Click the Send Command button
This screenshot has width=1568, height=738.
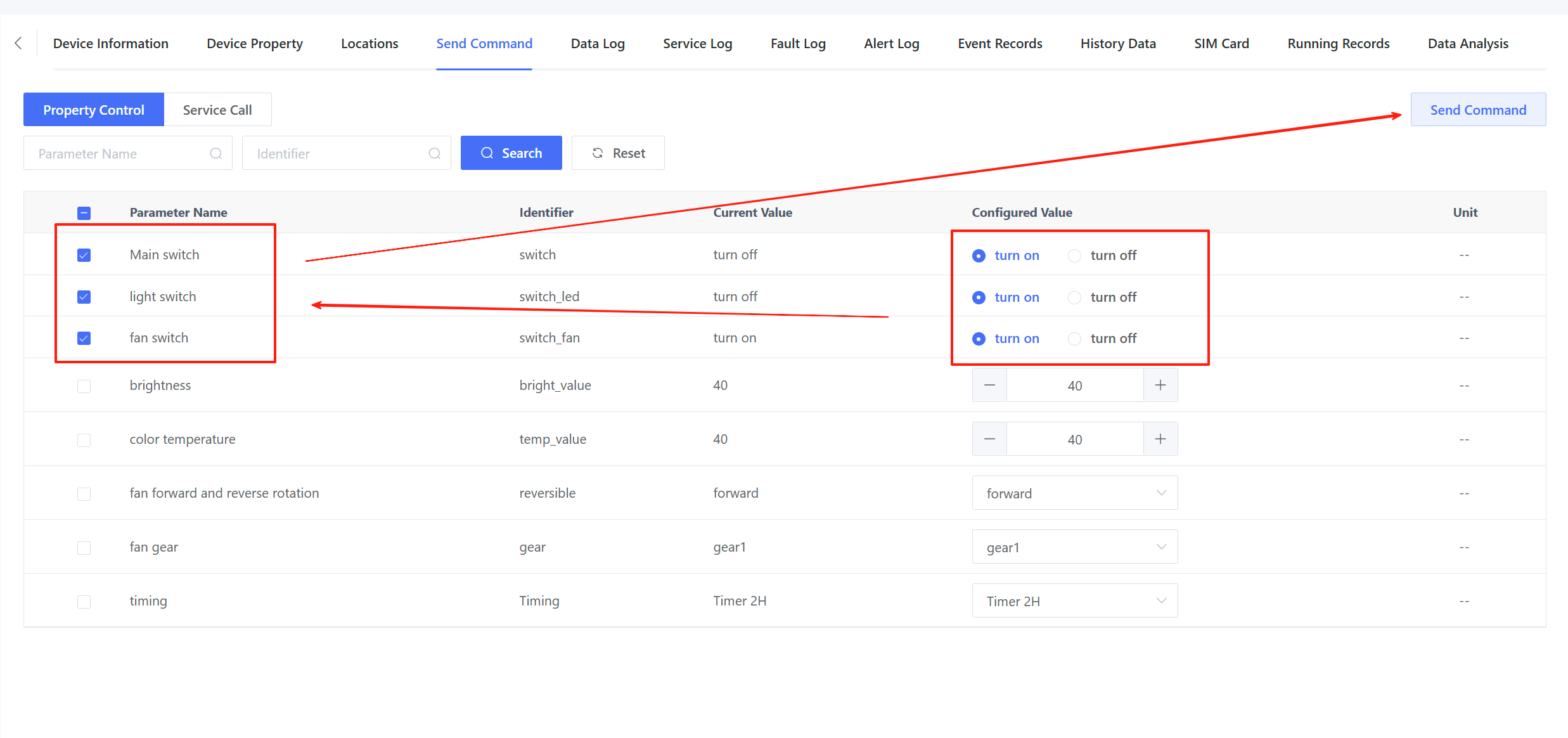coord(1477,110)
